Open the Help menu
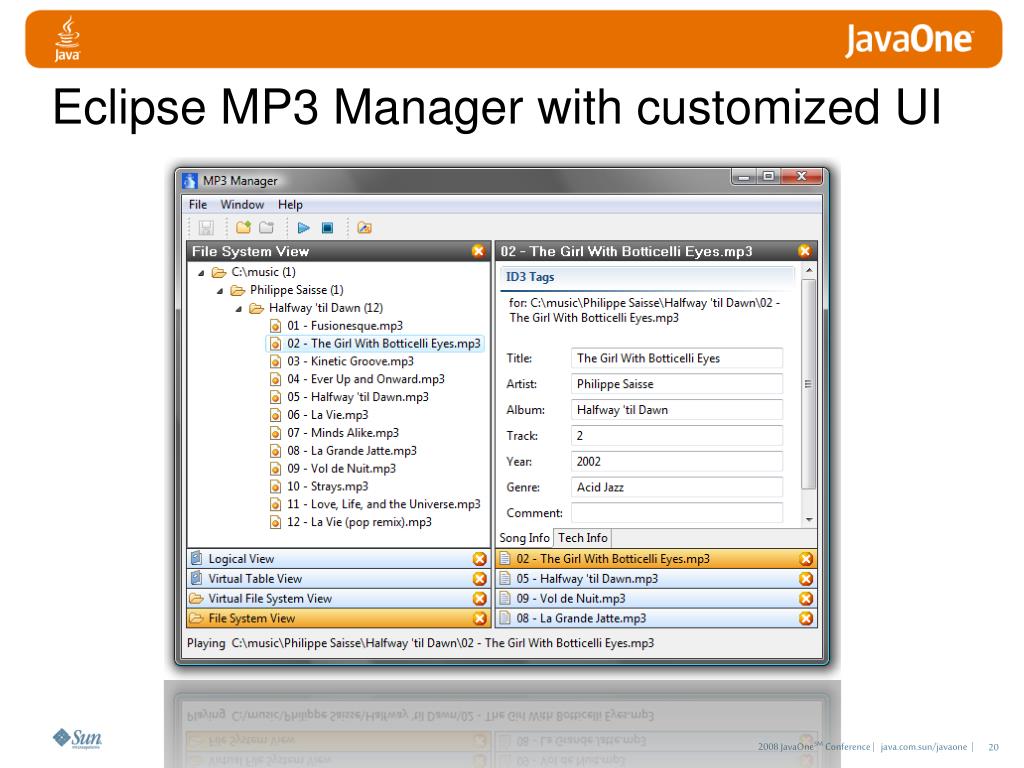The height and width of the screenshot is (768, 1024). pos(290,204)
